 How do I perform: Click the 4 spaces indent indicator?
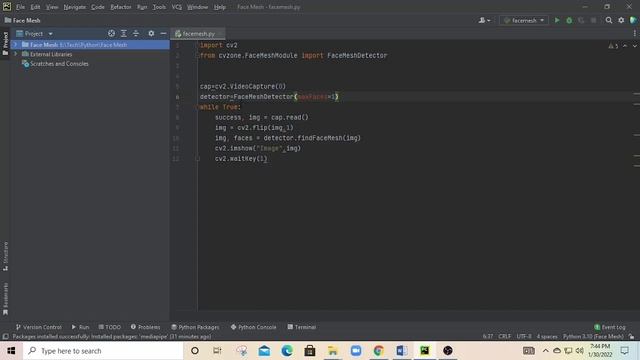point(547,336)
